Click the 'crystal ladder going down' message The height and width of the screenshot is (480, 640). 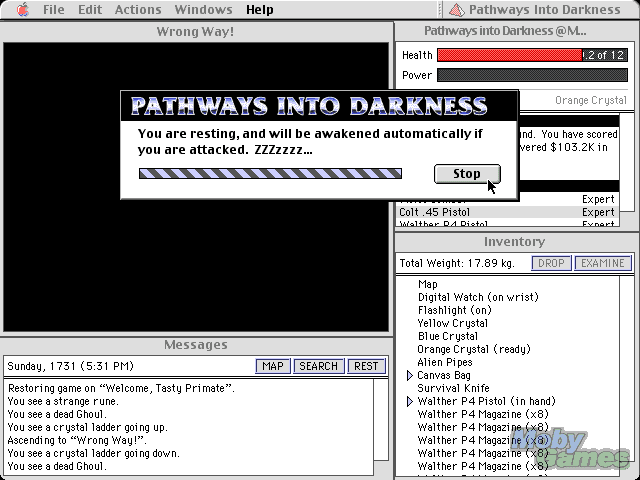93,453
